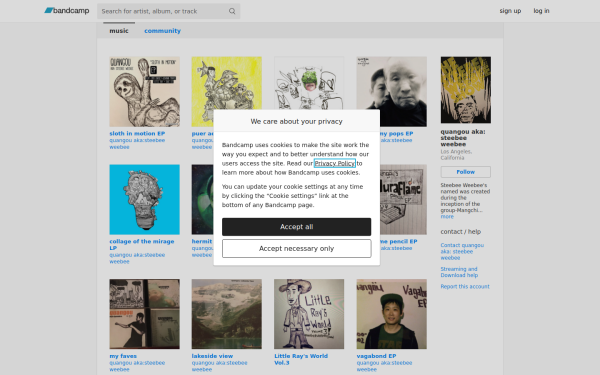Click the hermit album title link
Viewport: 600px width, 375px height.
pos(202,241)
